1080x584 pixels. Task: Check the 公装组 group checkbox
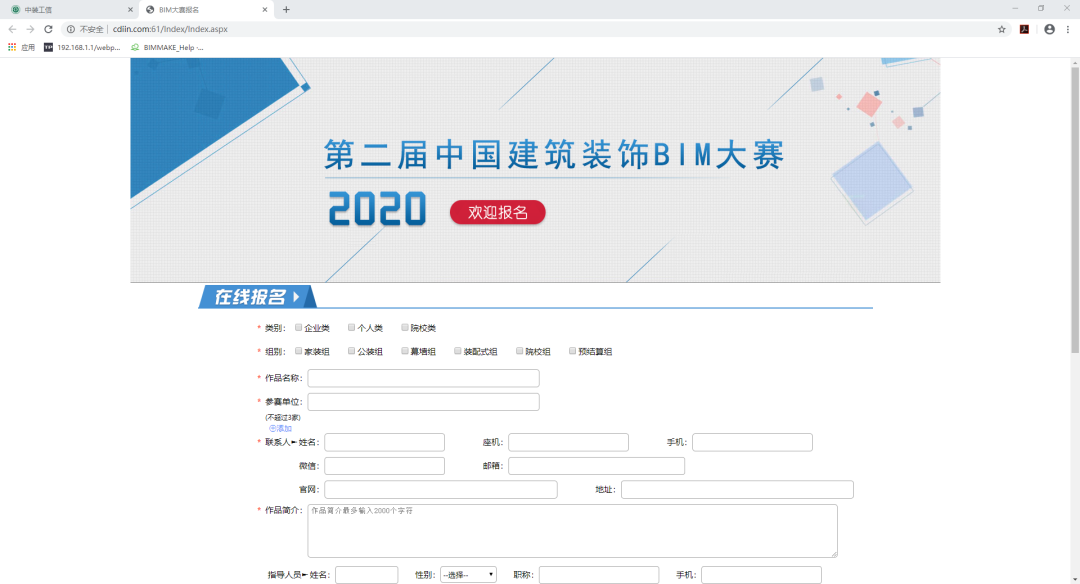coord(351,351)
